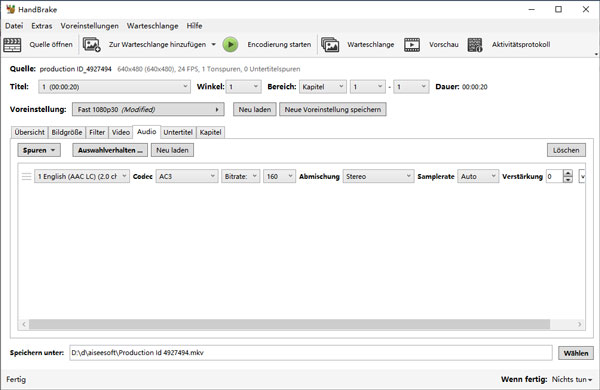Click the Fertig status text
Viewport: 600px width, 390px height.
[16, 380]
